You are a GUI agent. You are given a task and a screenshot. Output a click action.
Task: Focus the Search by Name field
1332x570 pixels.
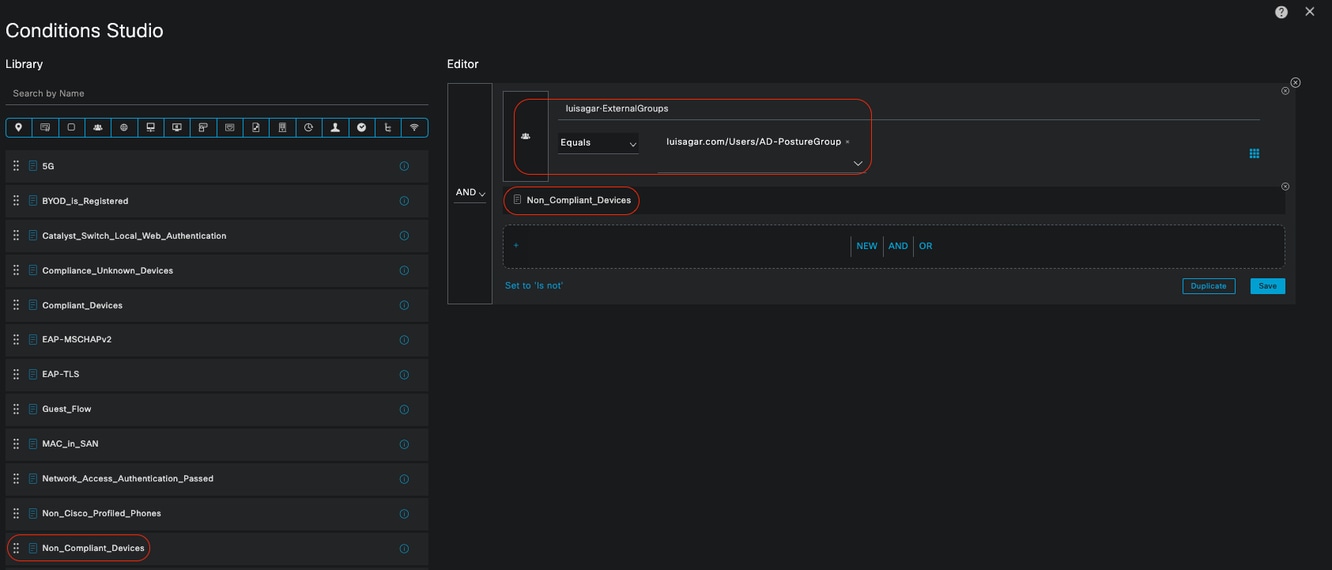216,93
